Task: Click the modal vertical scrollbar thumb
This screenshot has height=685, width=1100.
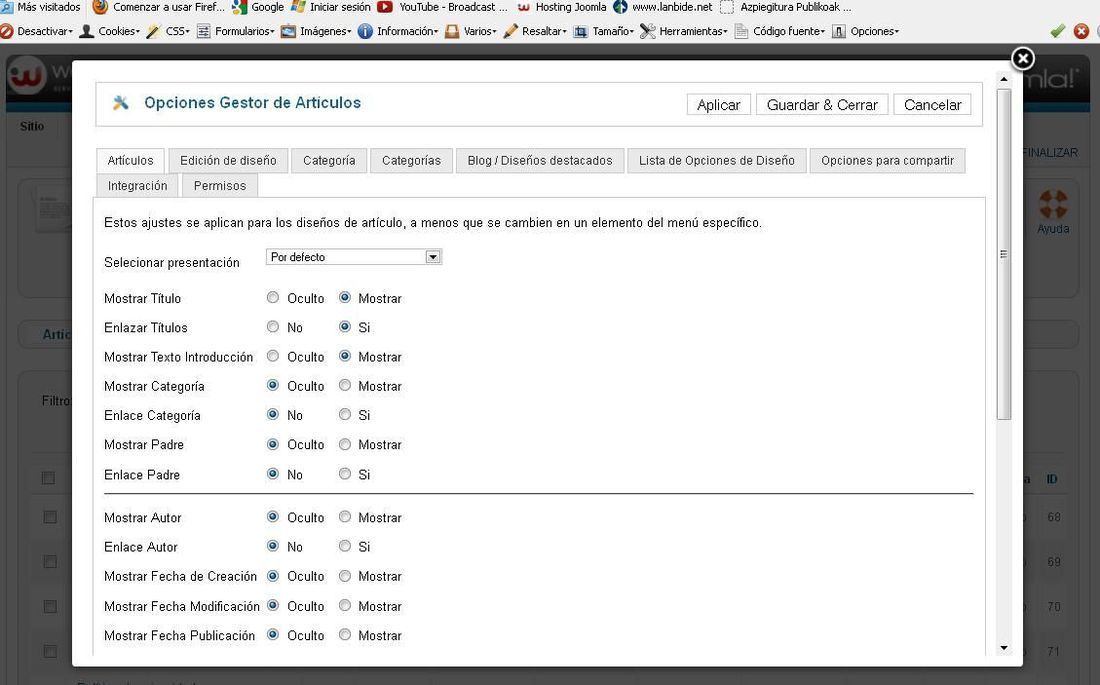Action: (x=1004, y=254)
